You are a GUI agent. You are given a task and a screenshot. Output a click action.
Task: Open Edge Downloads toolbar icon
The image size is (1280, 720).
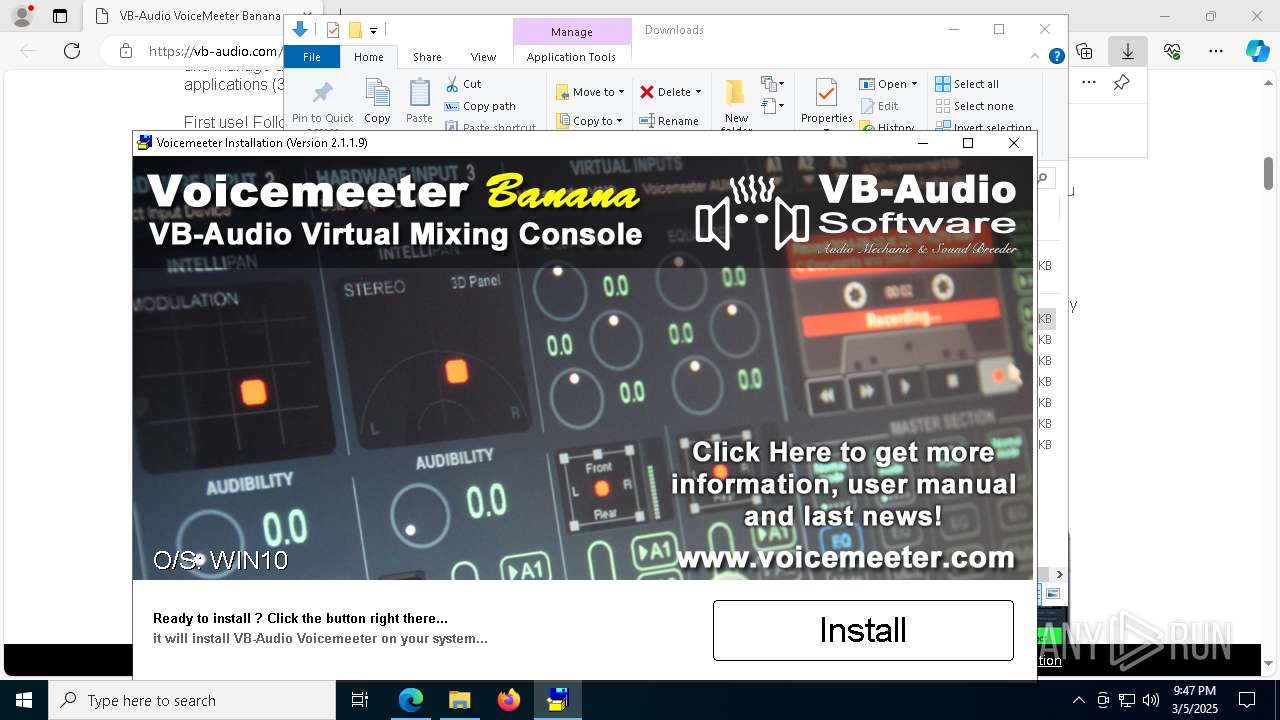pyautogui.click(x=1128, y=51)
